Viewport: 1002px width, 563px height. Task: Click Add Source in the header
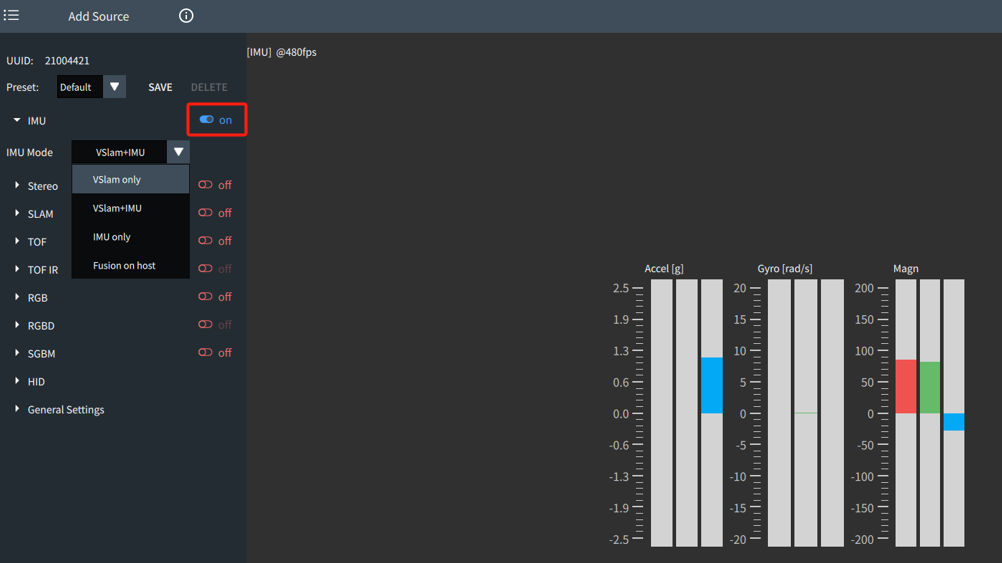(98, 17)
